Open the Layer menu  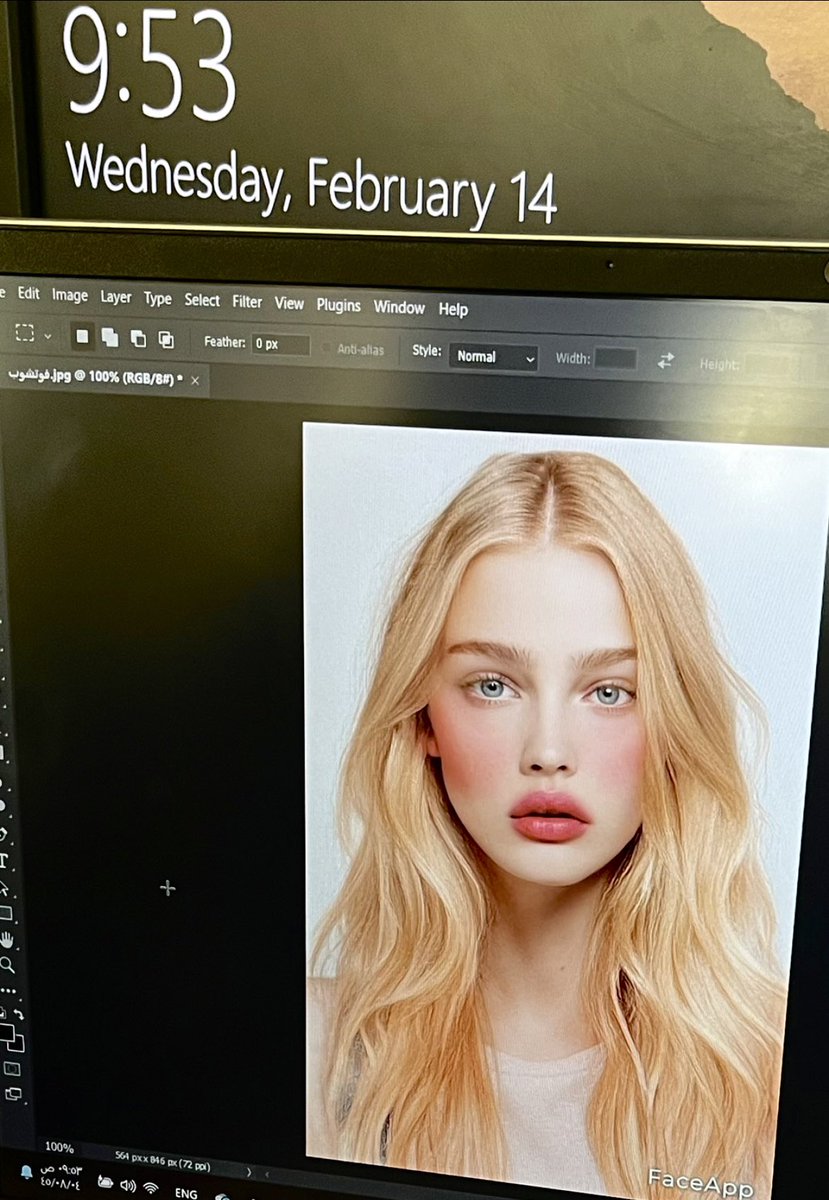pyautogui.click(x=116, y=297)
